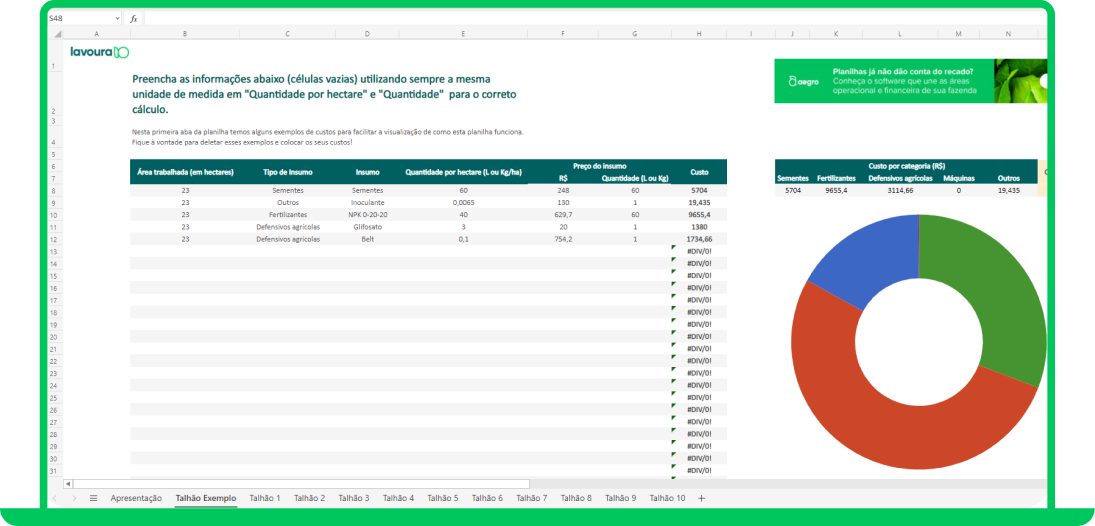Viewport: 1095px width, 526px height.
Task: Click the lavoura10 logo
Action: (x=100, y=52)
